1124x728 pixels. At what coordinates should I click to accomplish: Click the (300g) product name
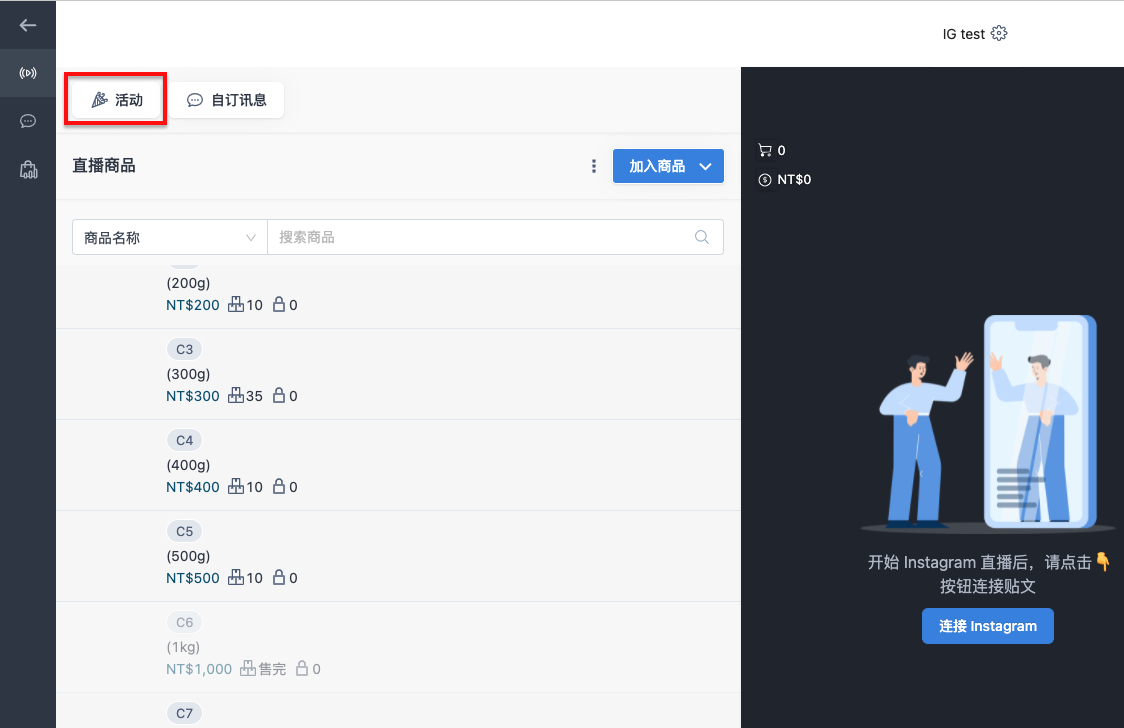(189, 374)
